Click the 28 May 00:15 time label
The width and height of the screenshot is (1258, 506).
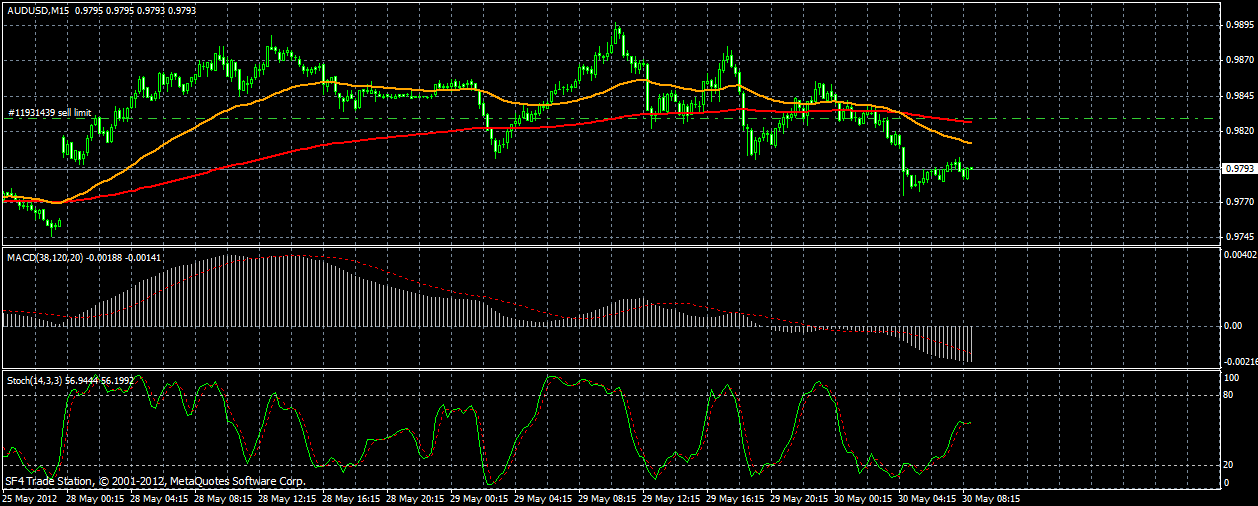click(x=93, y=497)
